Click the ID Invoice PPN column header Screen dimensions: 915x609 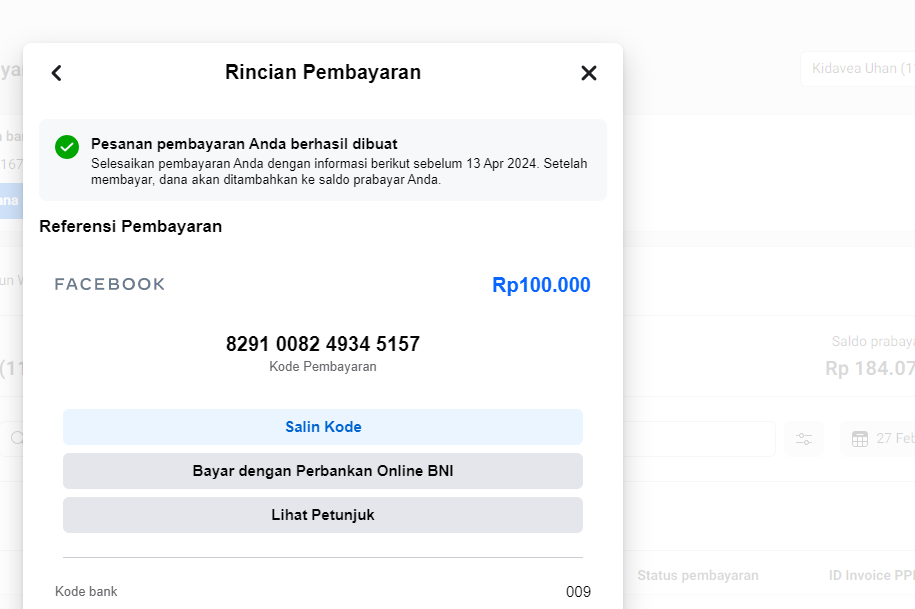point(870,575)
